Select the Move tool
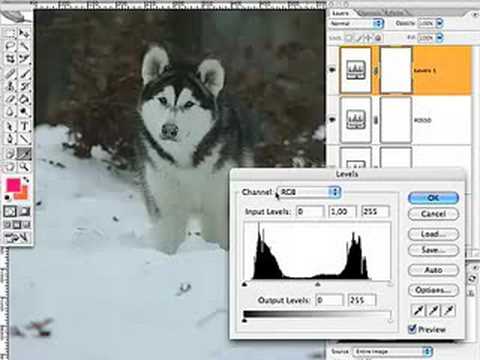 coord(24,33)
